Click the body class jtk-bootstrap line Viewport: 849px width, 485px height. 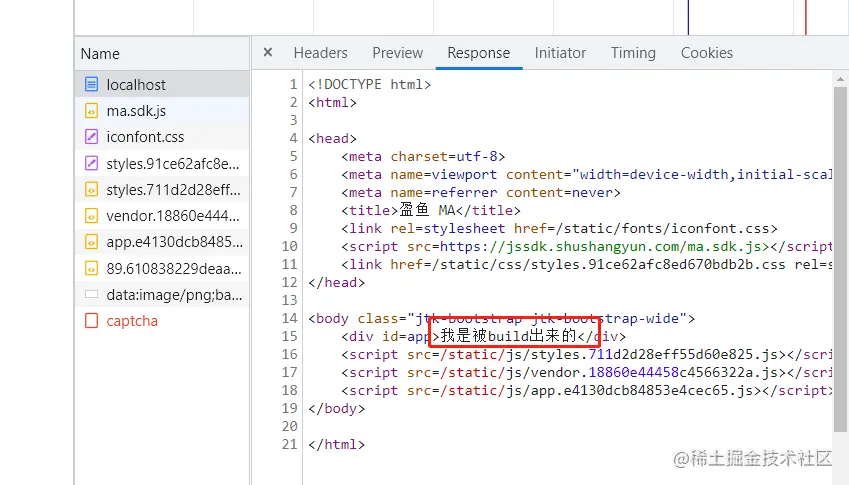tap(501, 318)
